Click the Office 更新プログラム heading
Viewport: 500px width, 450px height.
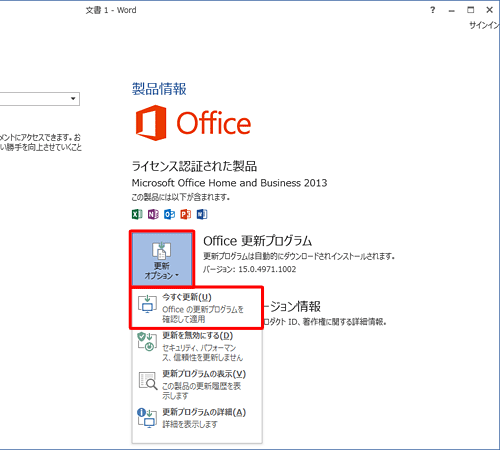coord(257,241)
